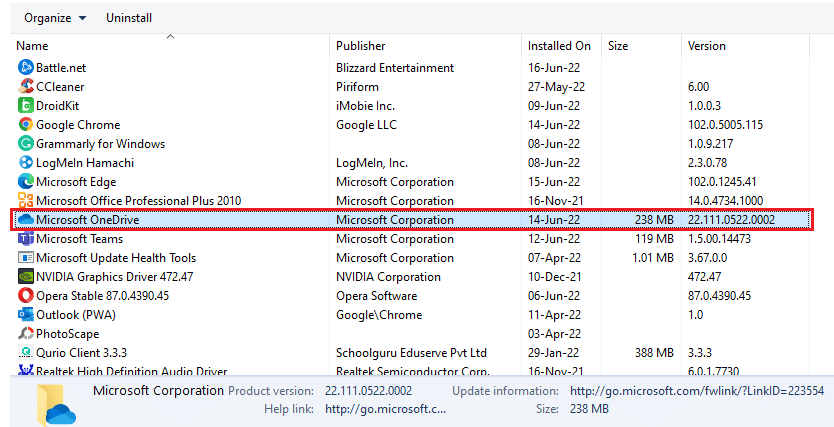Click the 1.01 MB size cell
The image size is (834, 427).
(653, 258)
